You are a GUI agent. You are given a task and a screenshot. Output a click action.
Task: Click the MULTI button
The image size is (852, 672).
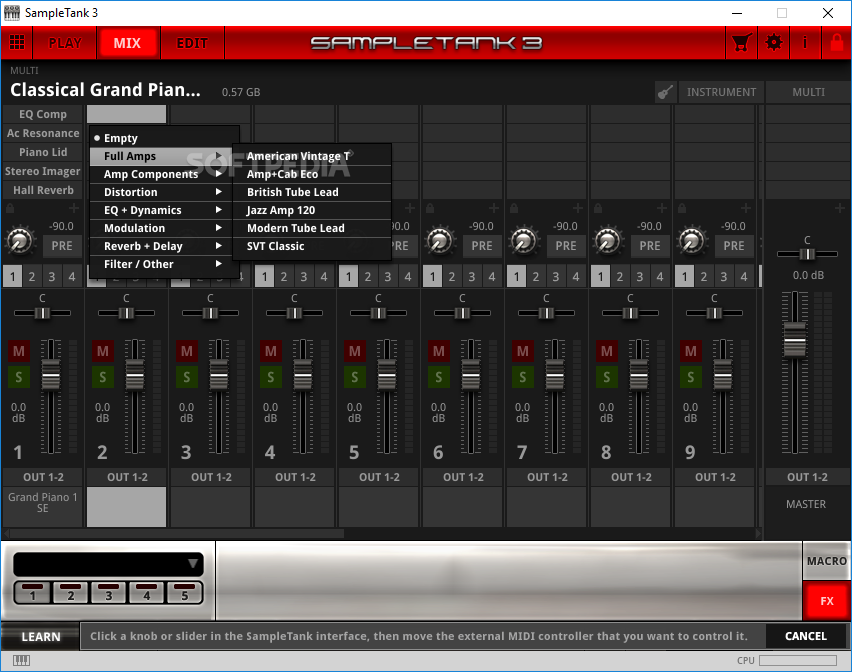pyautogui.click(x=808, y=92)
